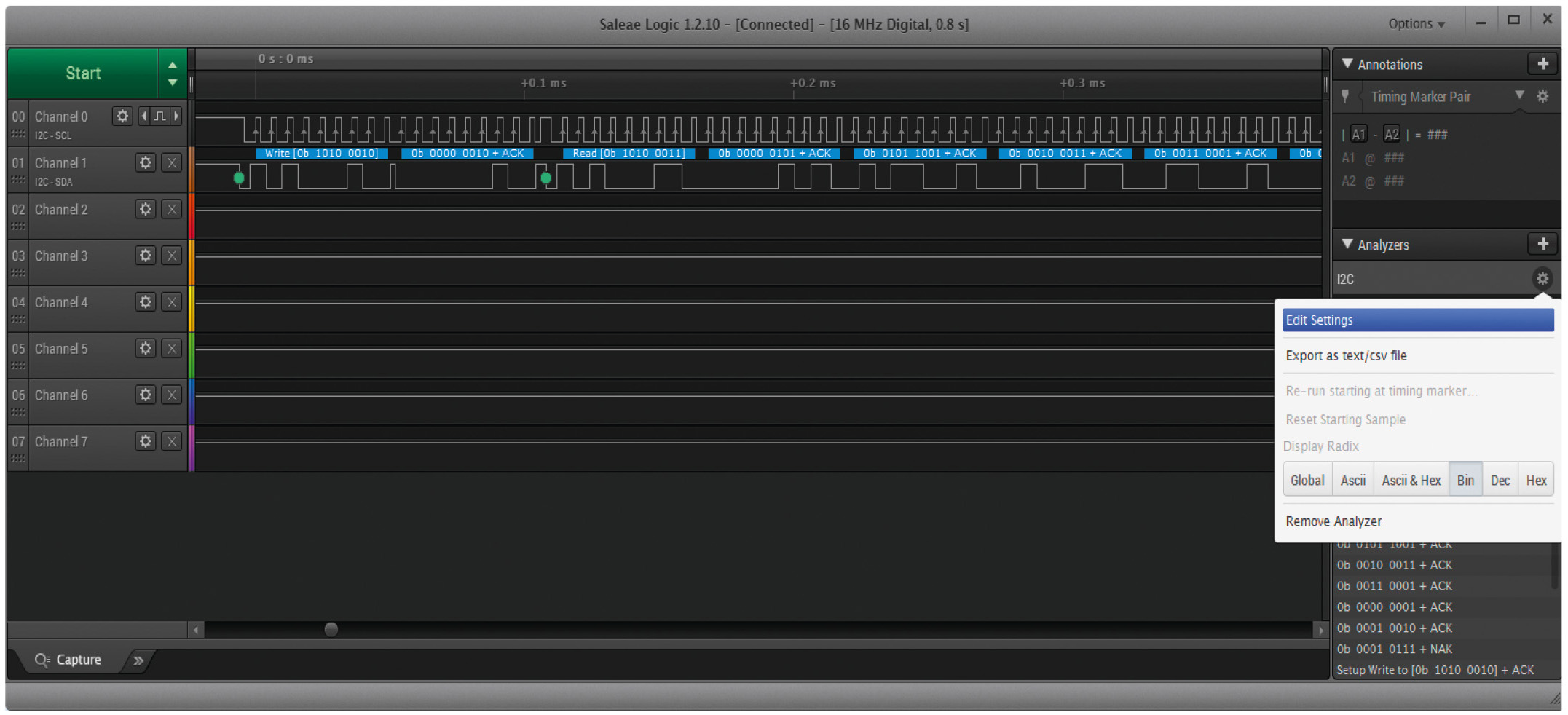
Task: Open Timing Marker Pair settings gear
Action: click(1542, 97)
